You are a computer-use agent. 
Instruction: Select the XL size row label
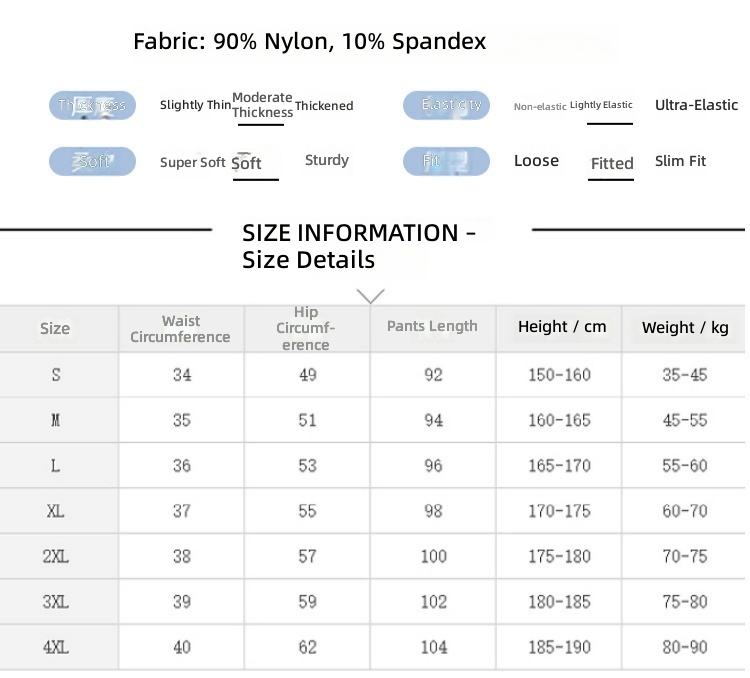55,511
